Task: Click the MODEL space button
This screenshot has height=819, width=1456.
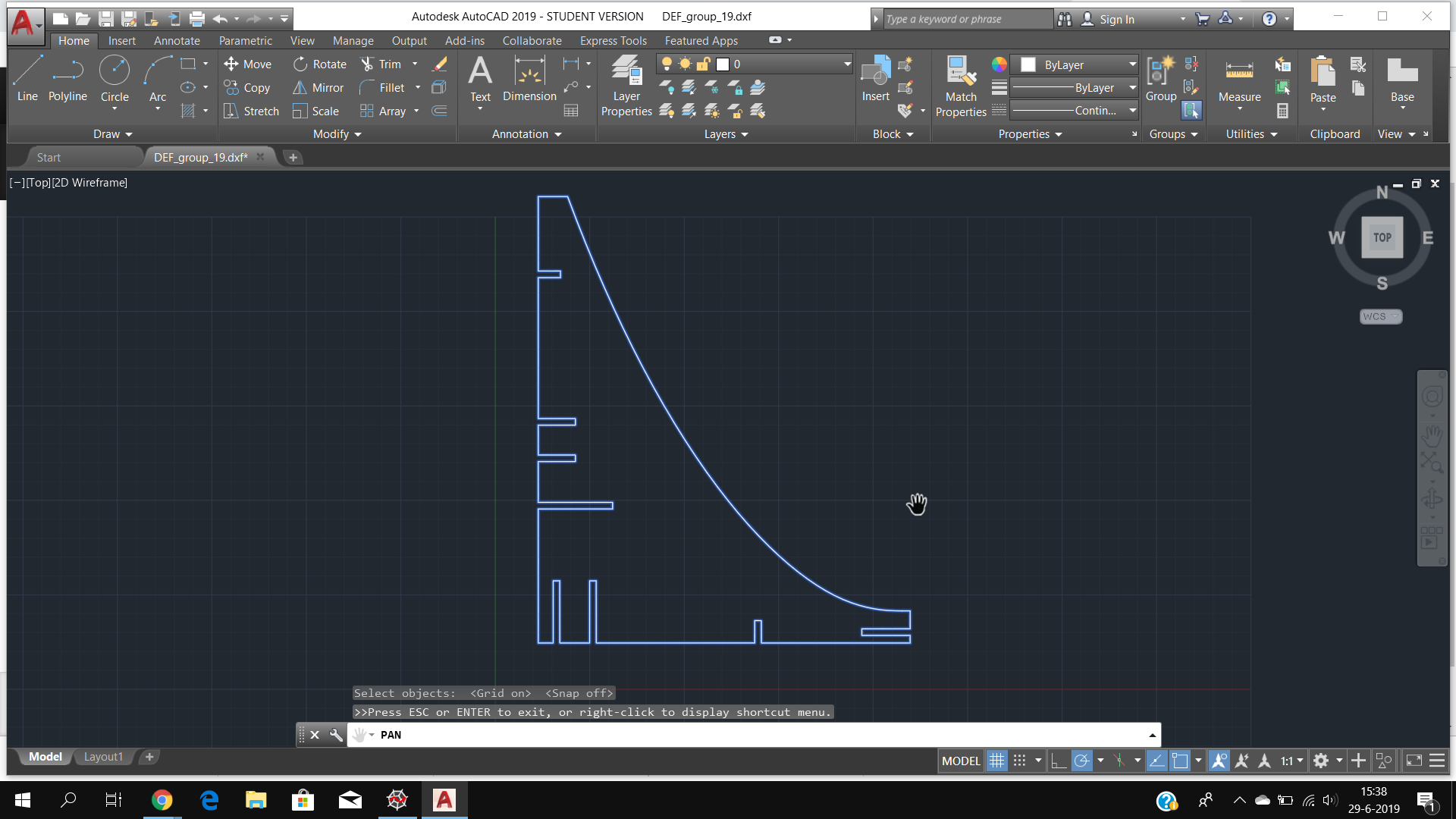Action: 961,761
